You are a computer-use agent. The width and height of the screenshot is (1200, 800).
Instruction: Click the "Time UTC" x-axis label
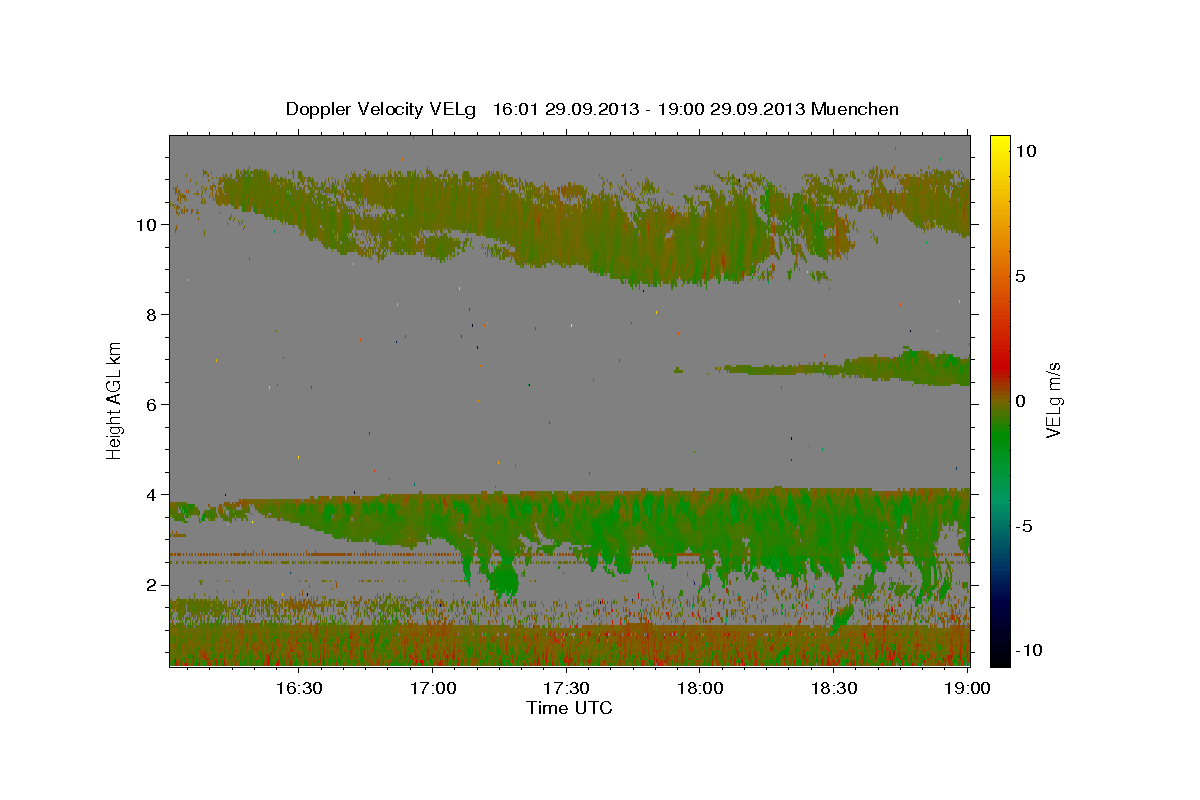coord(569,708)
